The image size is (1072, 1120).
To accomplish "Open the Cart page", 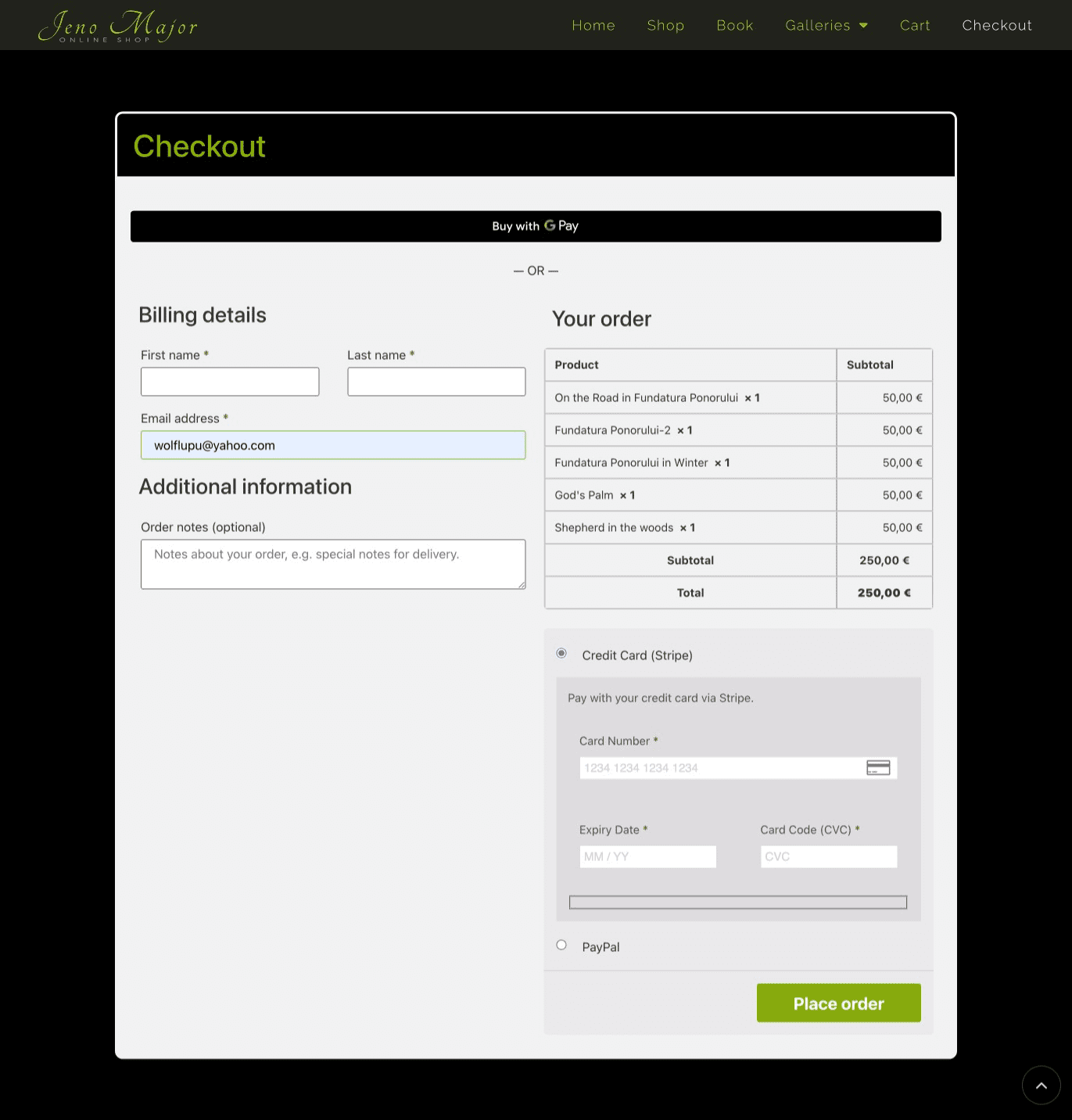I will pos(915,26).
